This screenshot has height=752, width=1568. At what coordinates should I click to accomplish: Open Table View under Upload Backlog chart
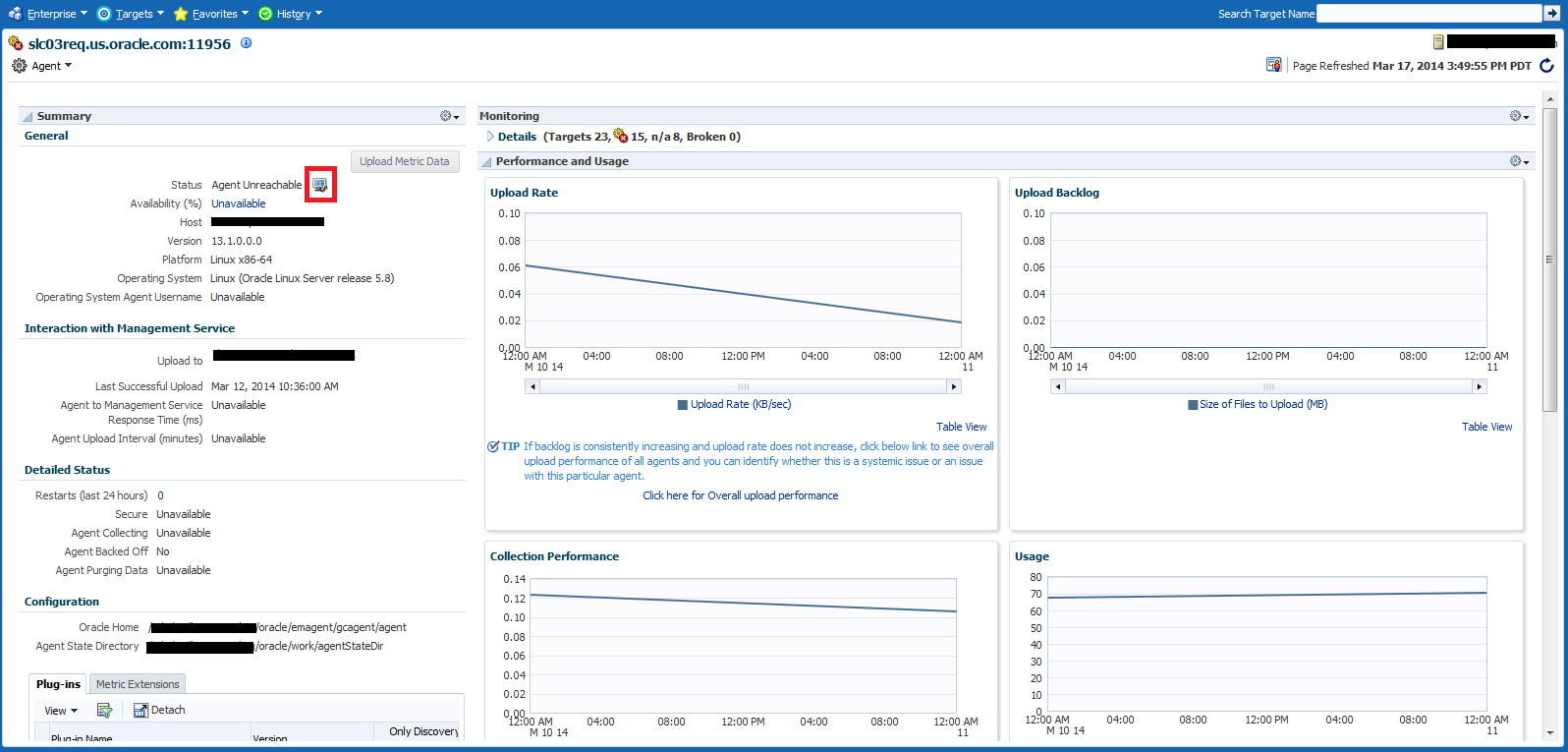1486,427
